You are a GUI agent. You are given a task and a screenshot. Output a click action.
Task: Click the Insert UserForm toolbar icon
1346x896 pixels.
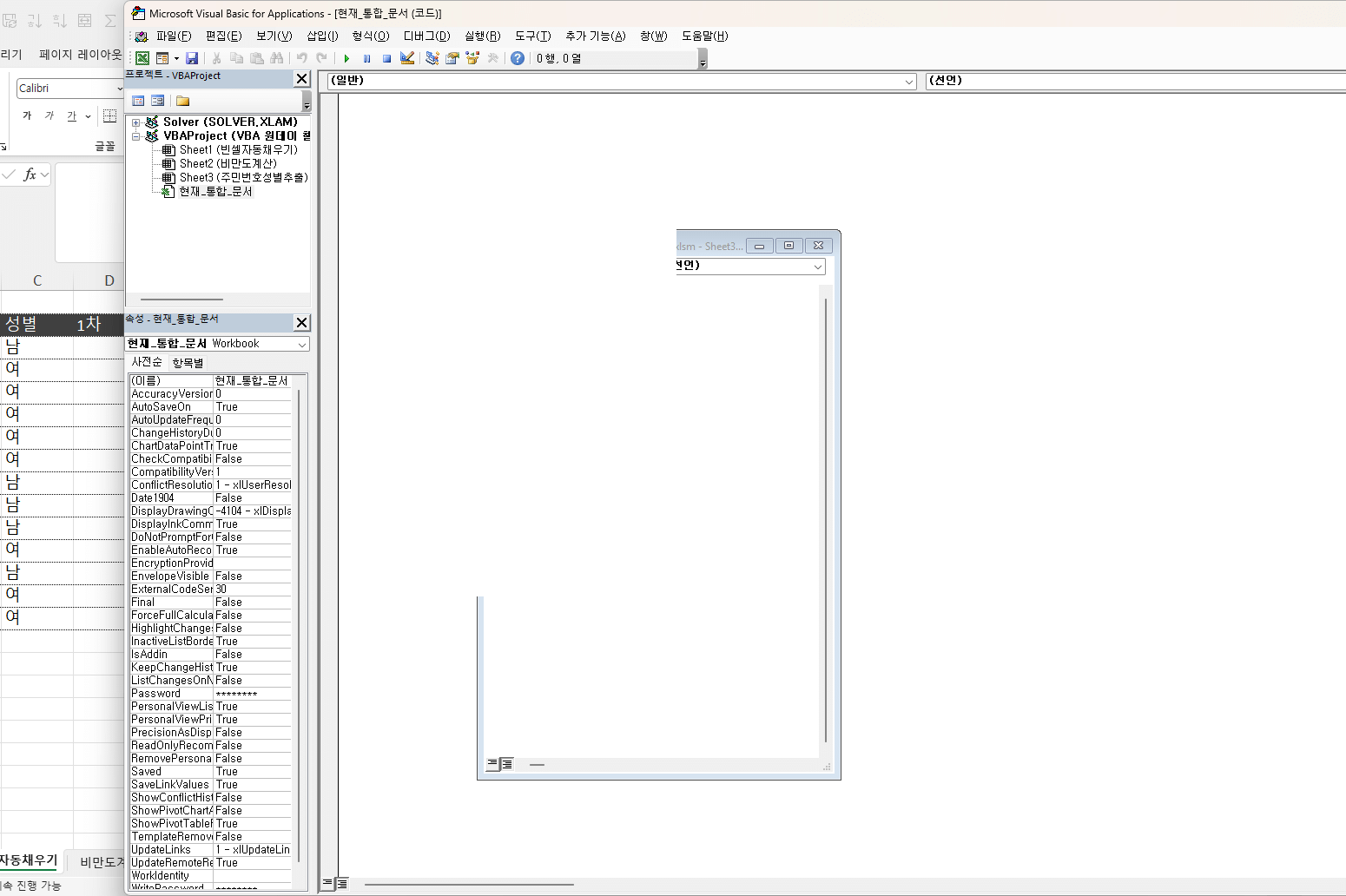[x=162, y=58]
